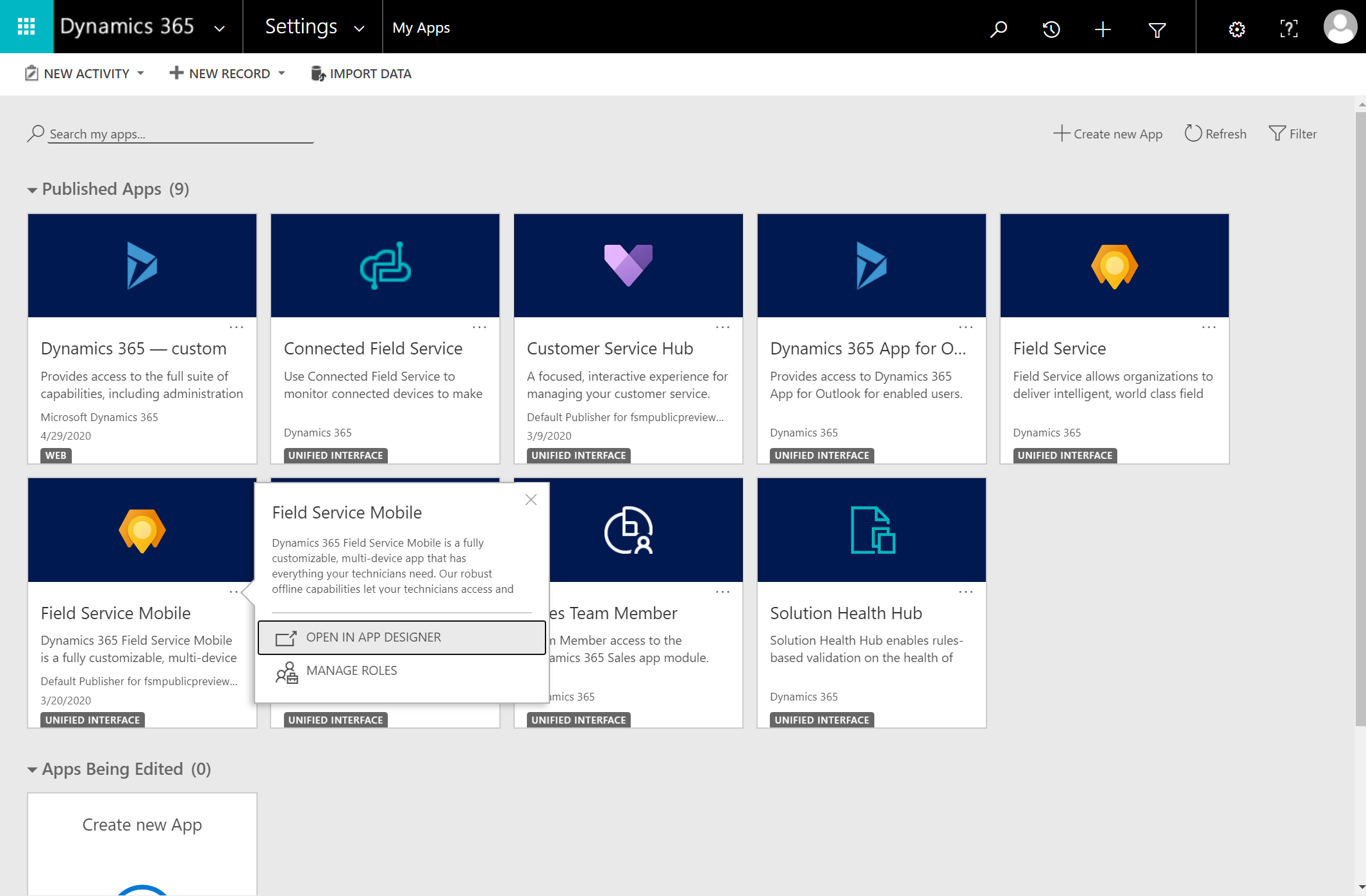
Task: Click the Connected Field Service tile icon
Action: point(385,265)
